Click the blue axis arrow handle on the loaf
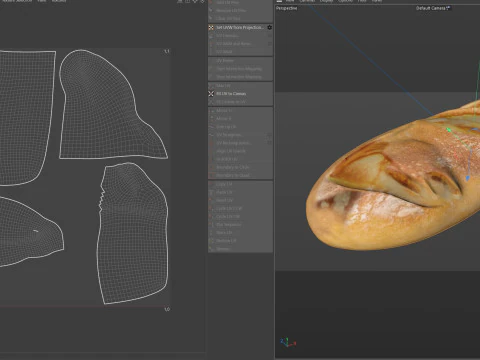480x360 pixels. pos(467,178)
